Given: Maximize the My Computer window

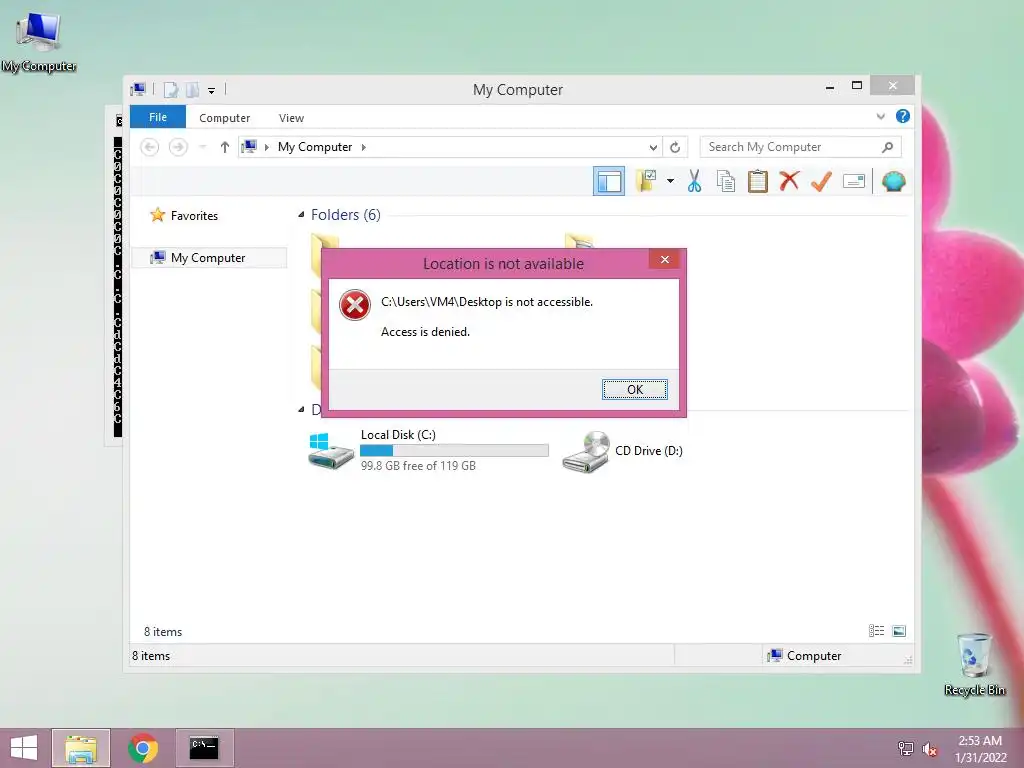Looking at the screenshot, I should (857, 86).
